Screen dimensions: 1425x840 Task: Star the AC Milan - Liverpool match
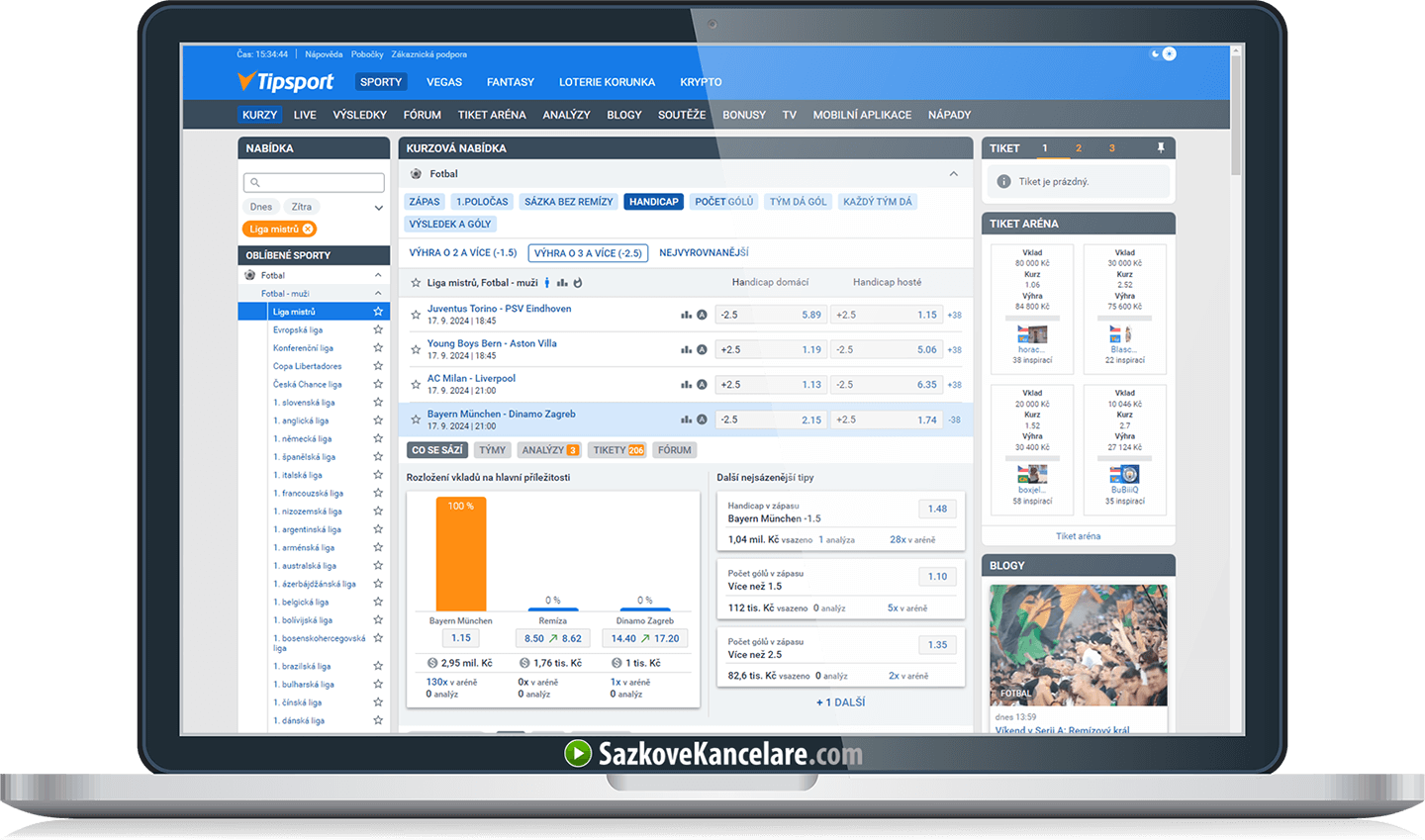(416, 384)
